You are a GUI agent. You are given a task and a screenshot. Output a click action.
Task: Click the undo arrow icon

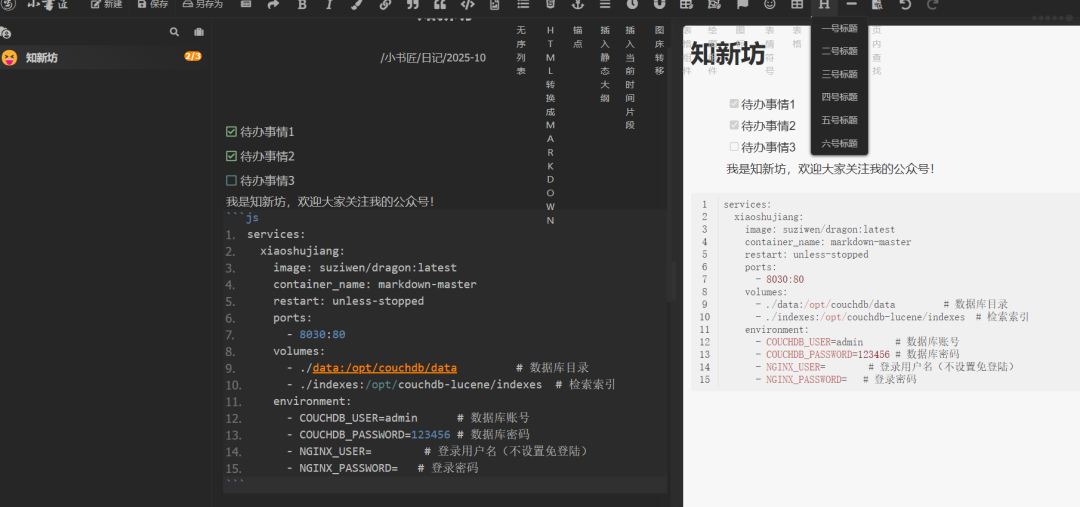pos(906,5)
